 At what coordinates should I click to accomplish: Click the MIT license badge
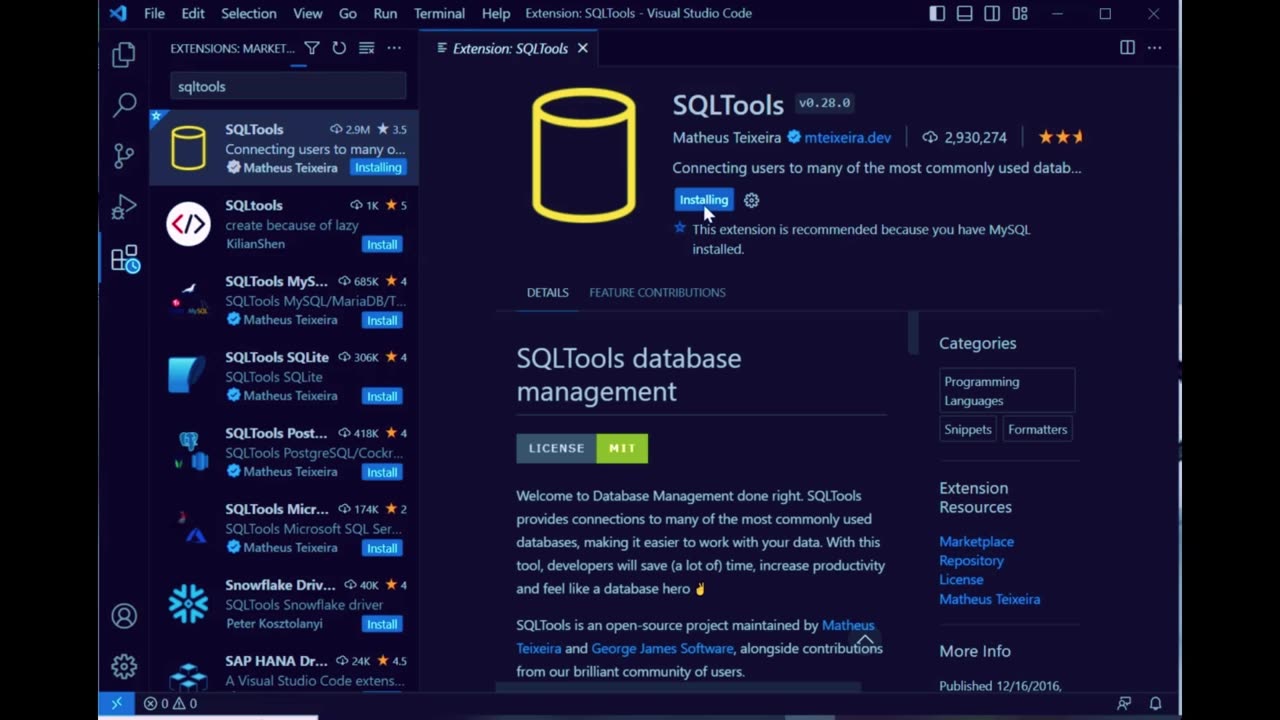point(582,448)
